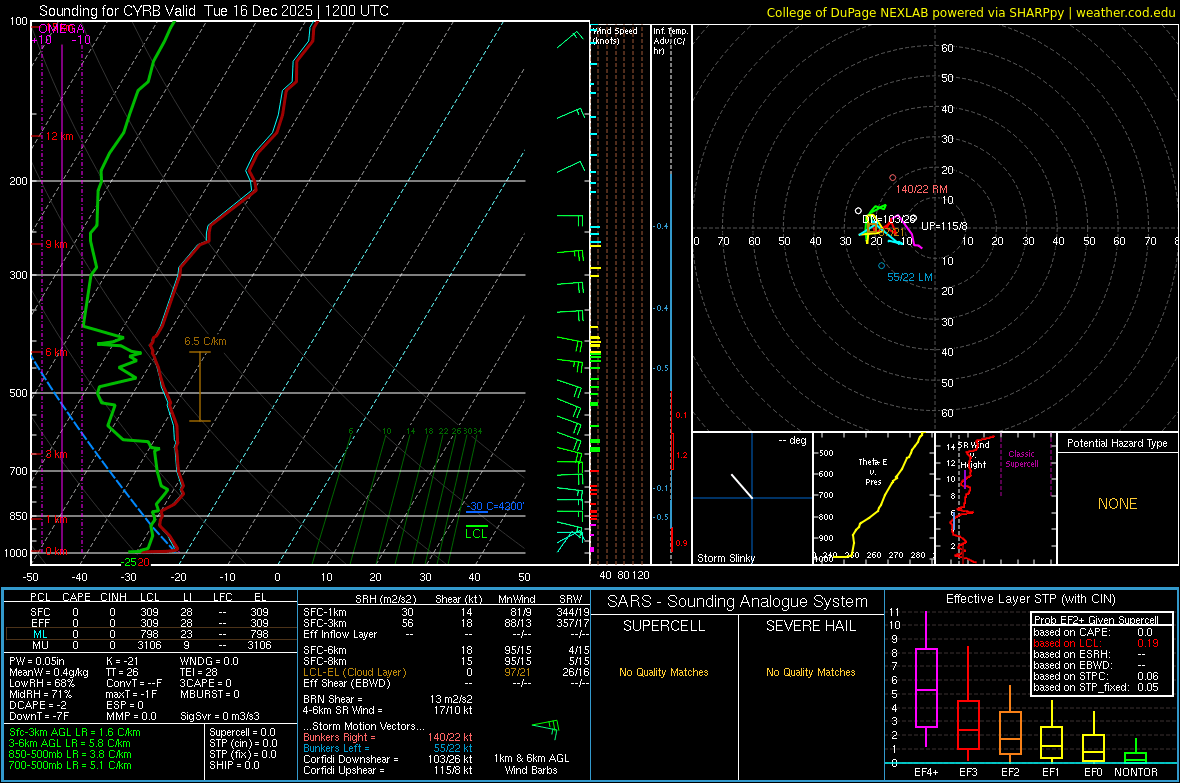Select the highlighted 'ML' parcel row
The height and width of the screenshot is (783, 1180).
150,634
